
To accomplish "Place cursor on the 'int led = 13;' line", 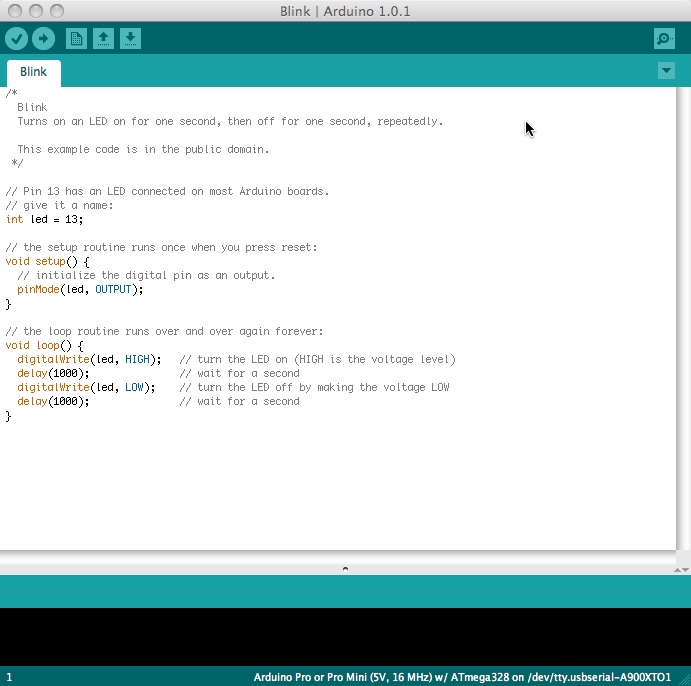I will [45, 219].
